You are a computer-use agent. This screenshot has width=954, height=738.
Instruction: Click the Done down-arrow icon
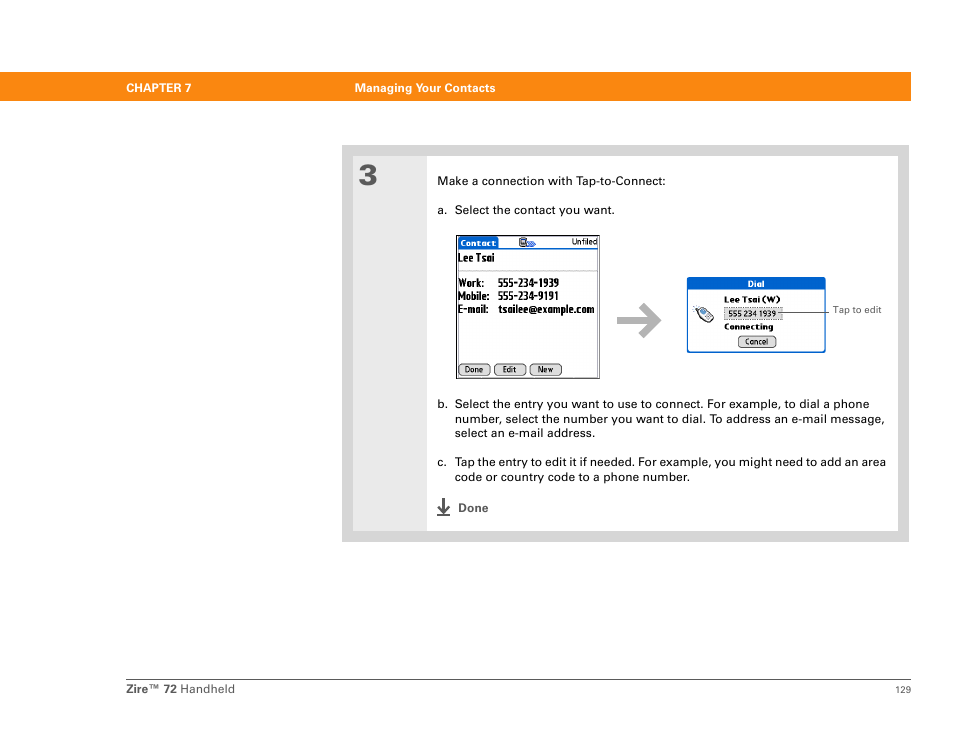(444, 507)
